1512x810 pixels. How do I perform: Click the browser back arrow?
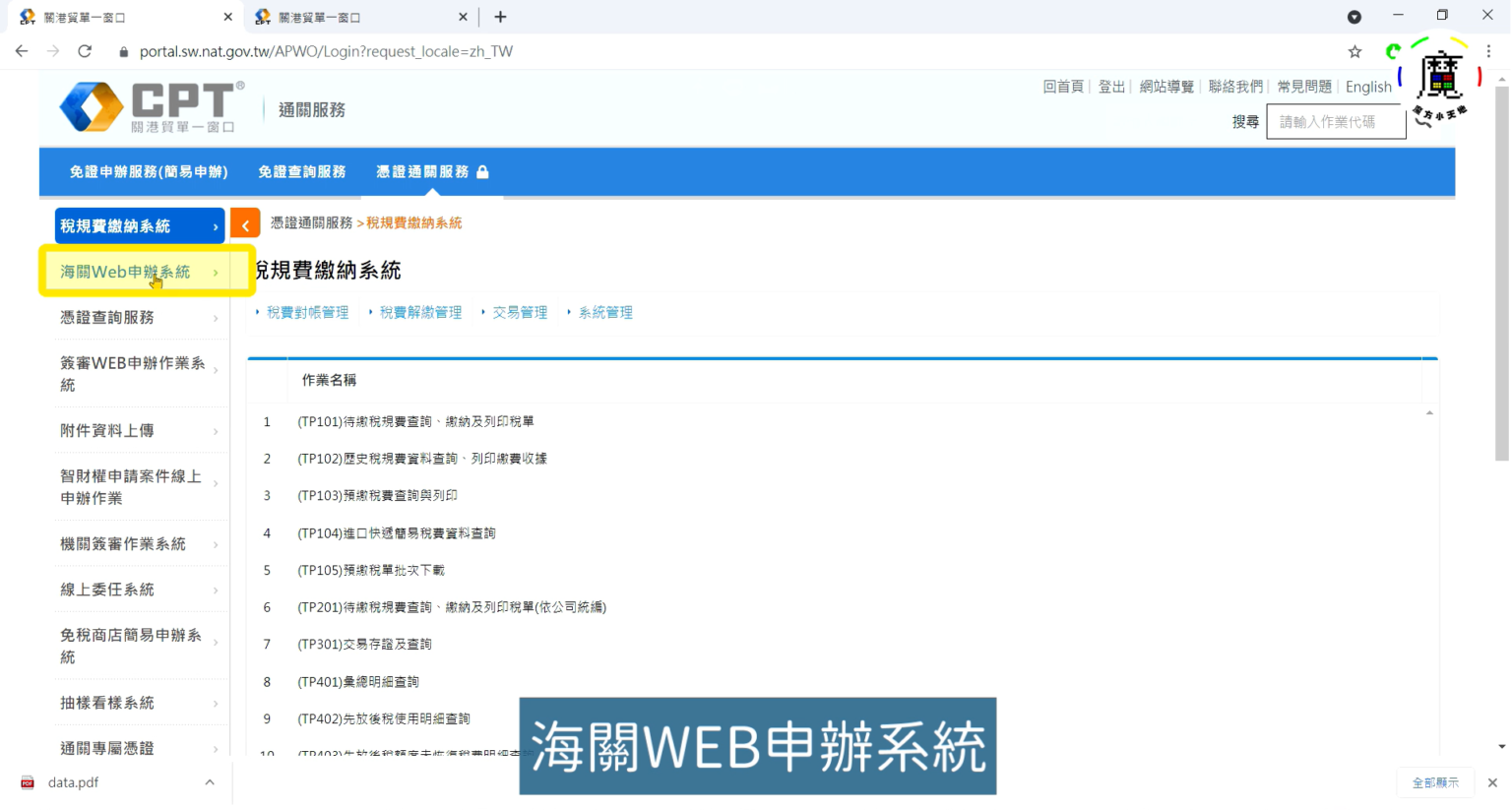tap(22, 51)
